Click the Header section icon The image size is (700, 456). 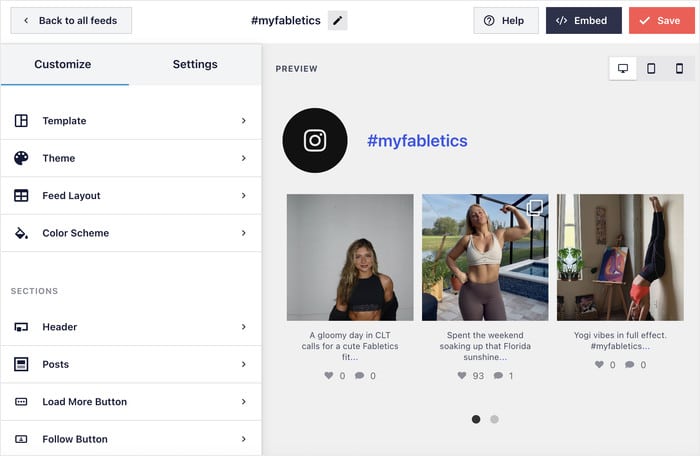click(21, 327)
